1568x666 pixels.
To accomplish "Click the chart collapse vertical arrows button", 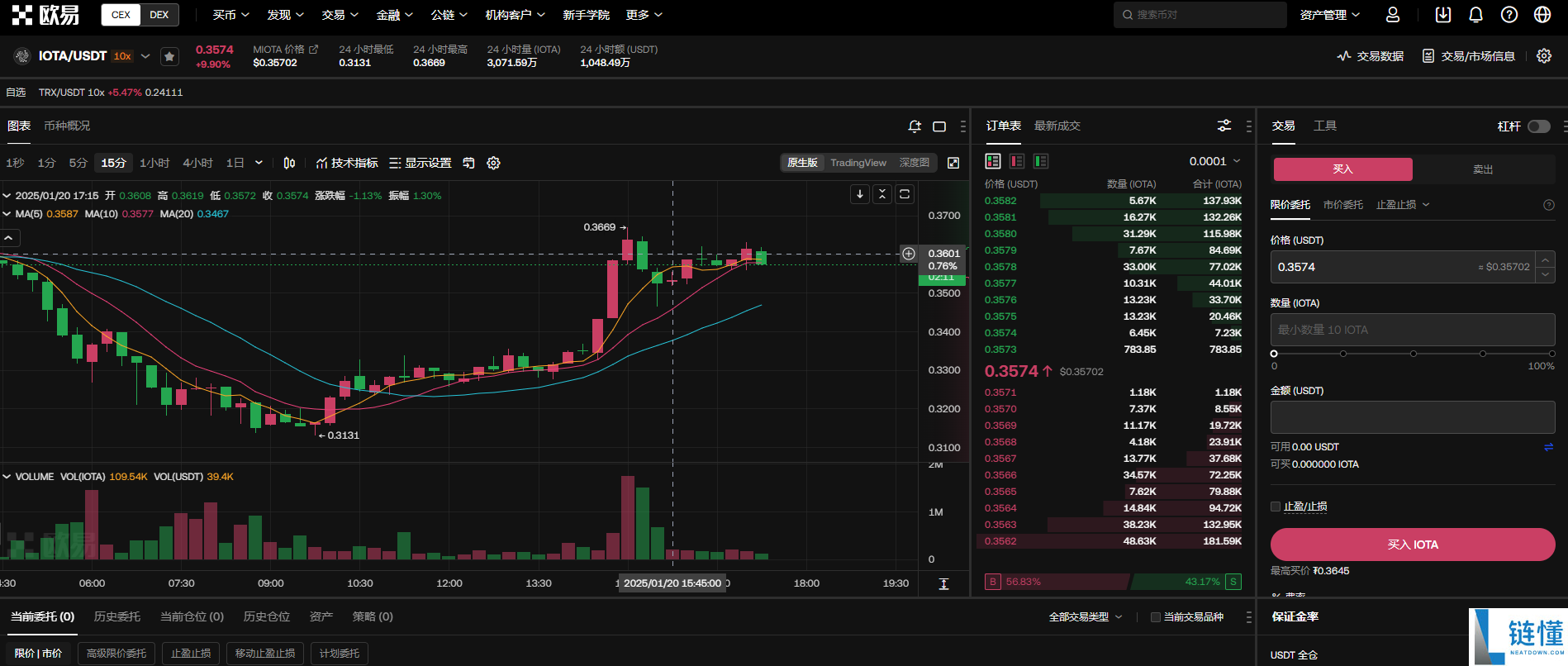I will tap(882, 194).
